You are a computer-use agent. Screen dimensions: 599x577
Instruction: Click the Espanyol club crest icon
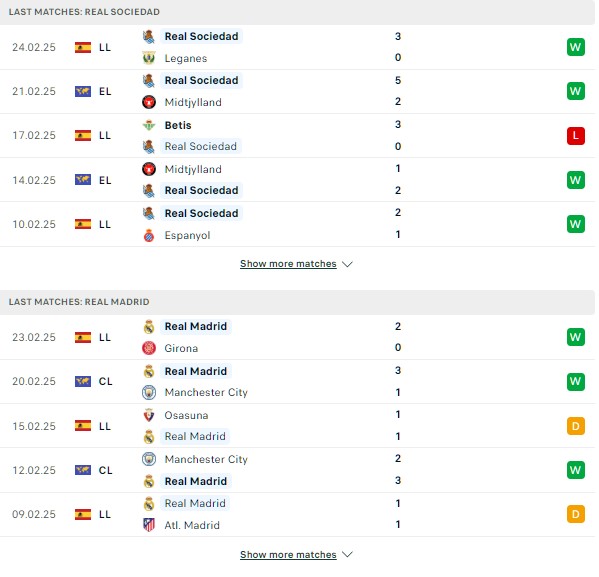tap(149, 235)
